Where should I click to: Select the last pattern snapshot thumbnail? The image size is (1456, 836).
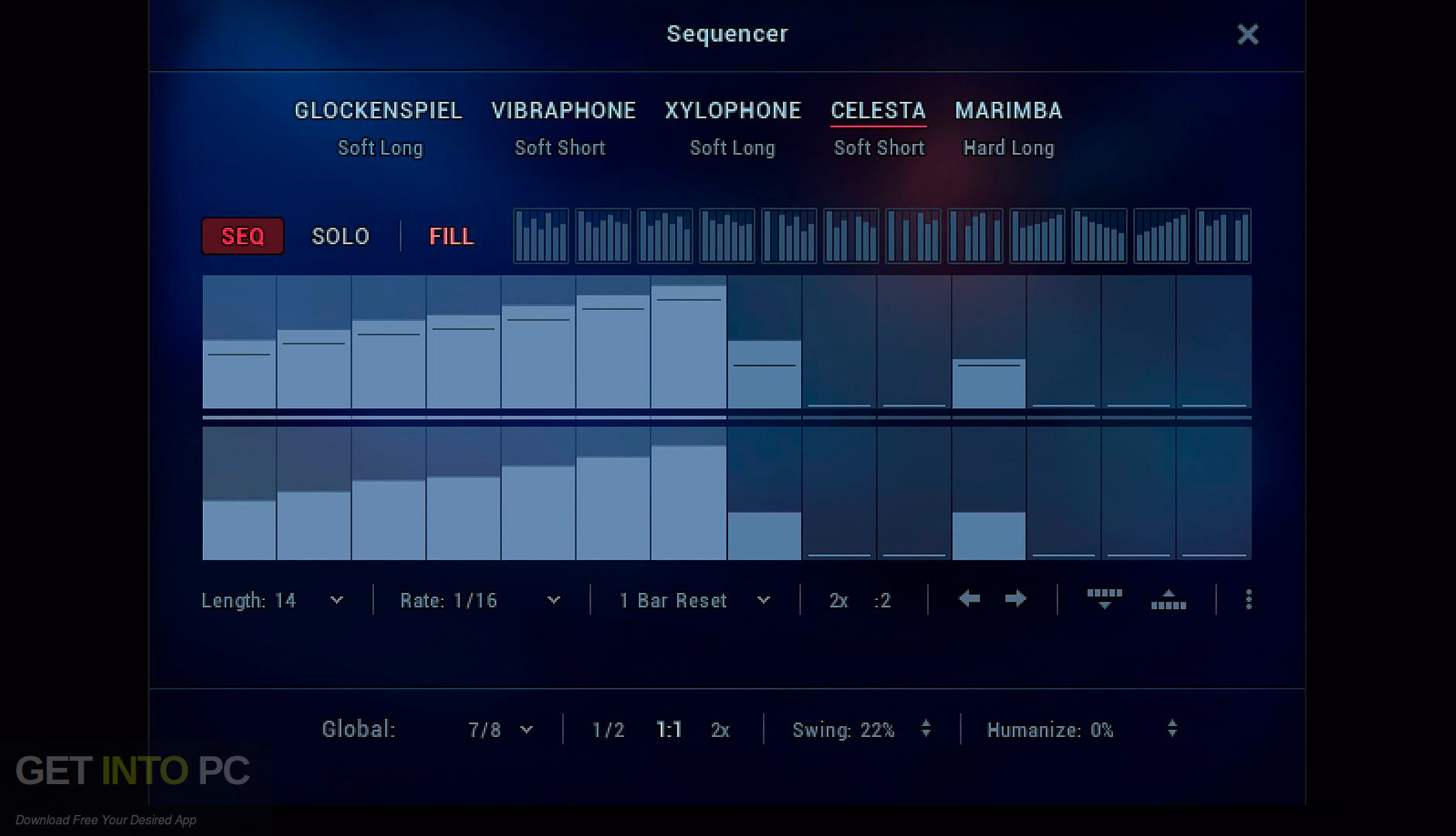(x=1224, y=235)
